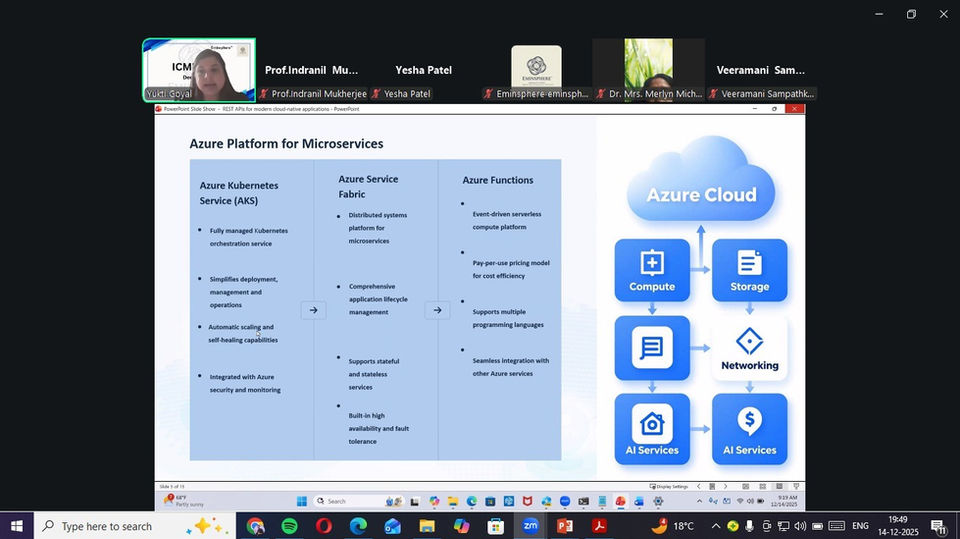Click the 9:19 AM clock in shared taskbar

click(784, 501)
